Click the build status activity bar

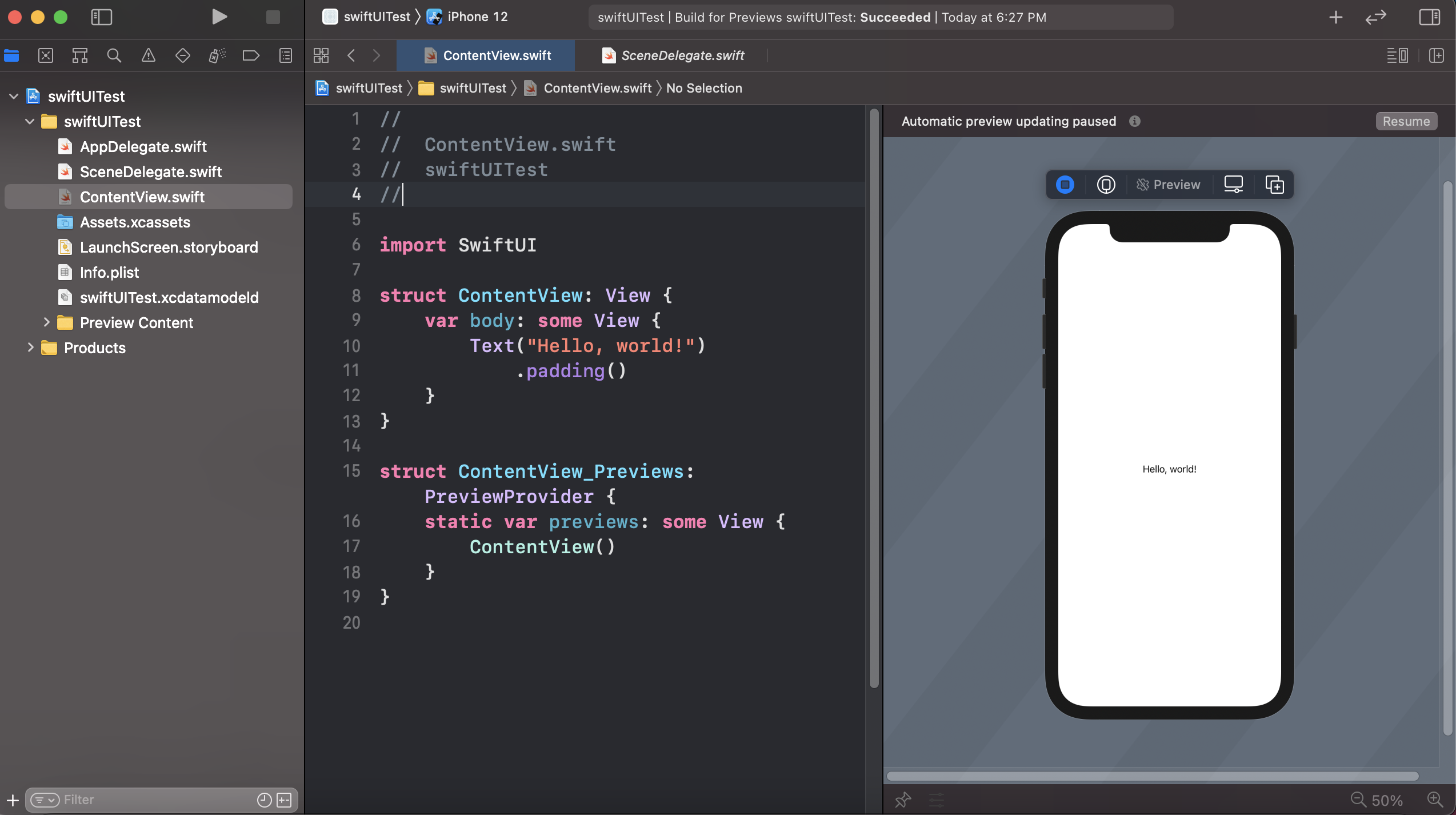pyautogui.click(x=881, y=17)
